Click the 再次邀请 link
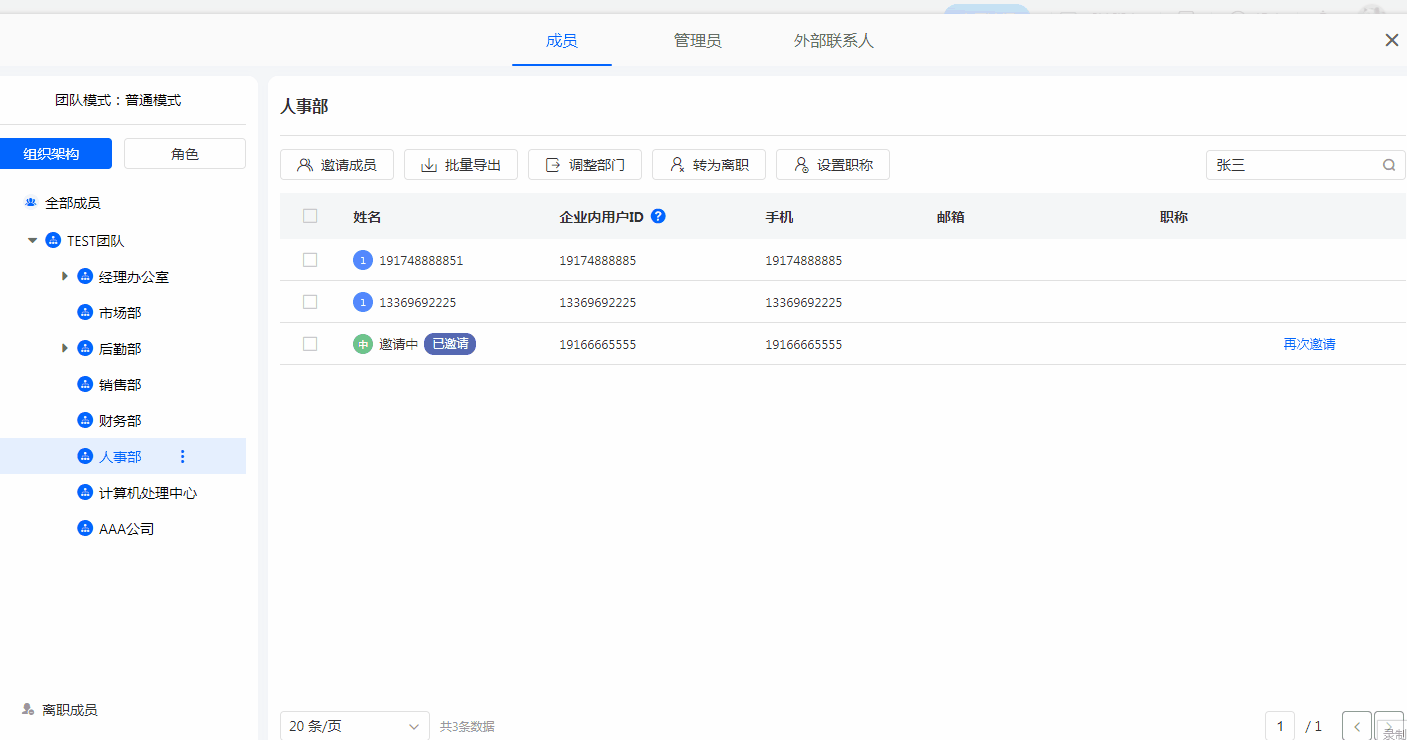The width and height of the screenshot is (1407, 740). [1309, 344]
